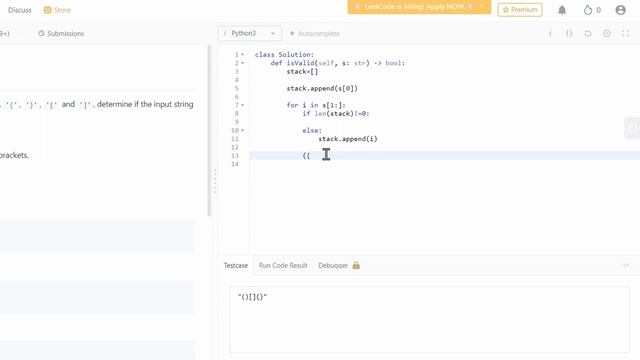Click the 'def isValid' line

(338, 63)
